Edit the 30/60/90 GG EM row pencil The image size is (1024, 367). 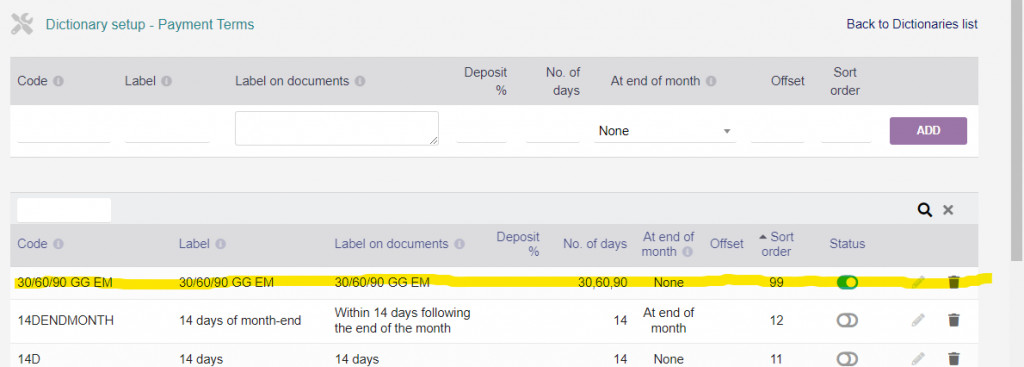918,282
